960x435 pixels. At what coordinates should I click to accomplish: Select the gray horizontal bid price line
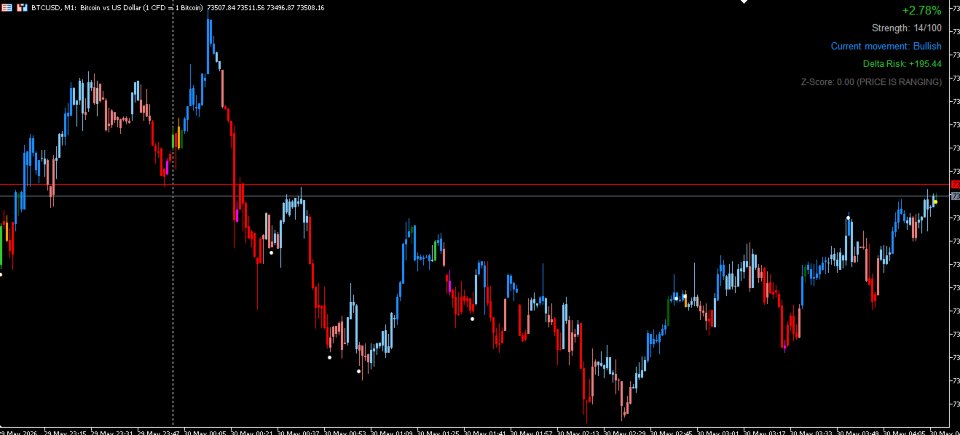[474, 196]
